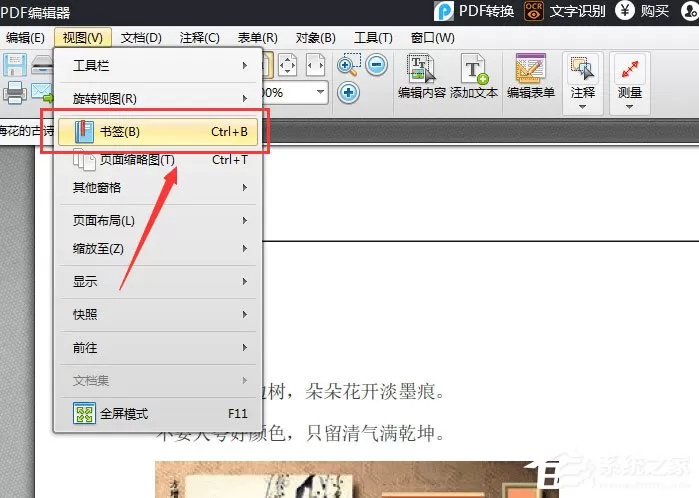Click the Save floppy disk icon
This screenshot has width=699, height=498.
[15, 65]
